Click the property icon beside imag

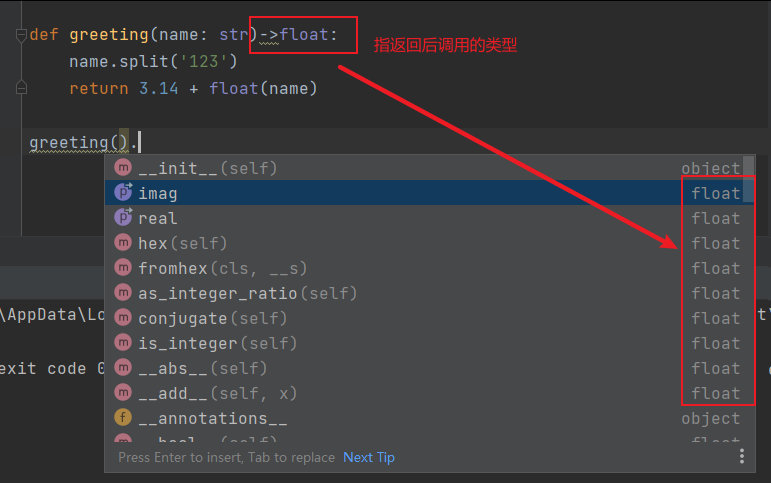coord(123,193)
